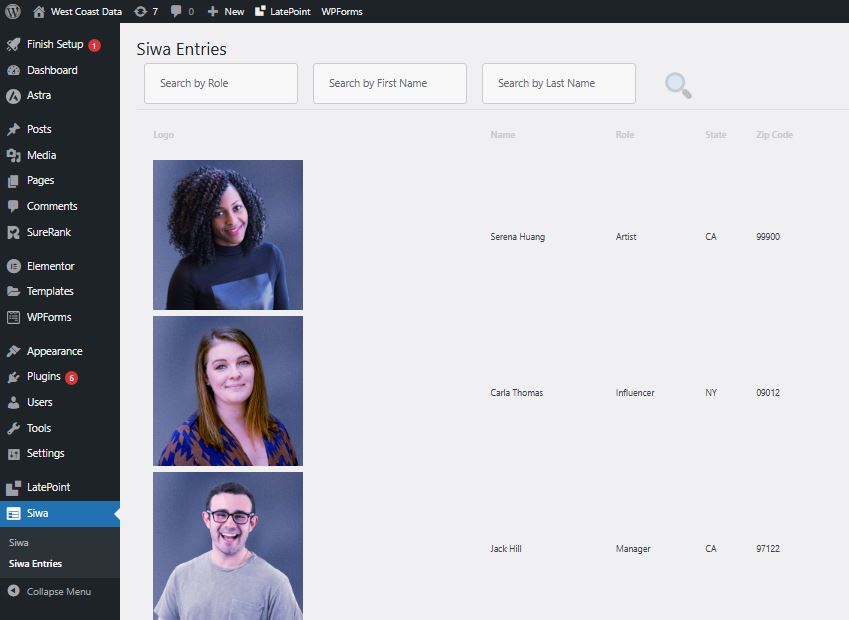
Task: Open LatePoint text in admin bar
Action: coord(290,11)
